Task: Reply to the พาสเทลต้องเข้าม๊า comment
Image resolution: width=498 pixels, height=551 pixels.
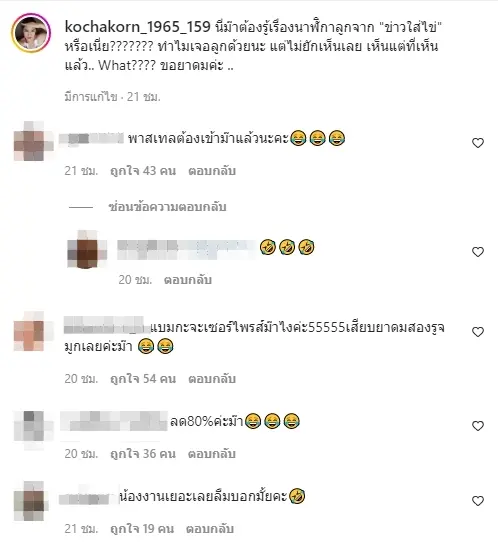Action: (212, 171)
